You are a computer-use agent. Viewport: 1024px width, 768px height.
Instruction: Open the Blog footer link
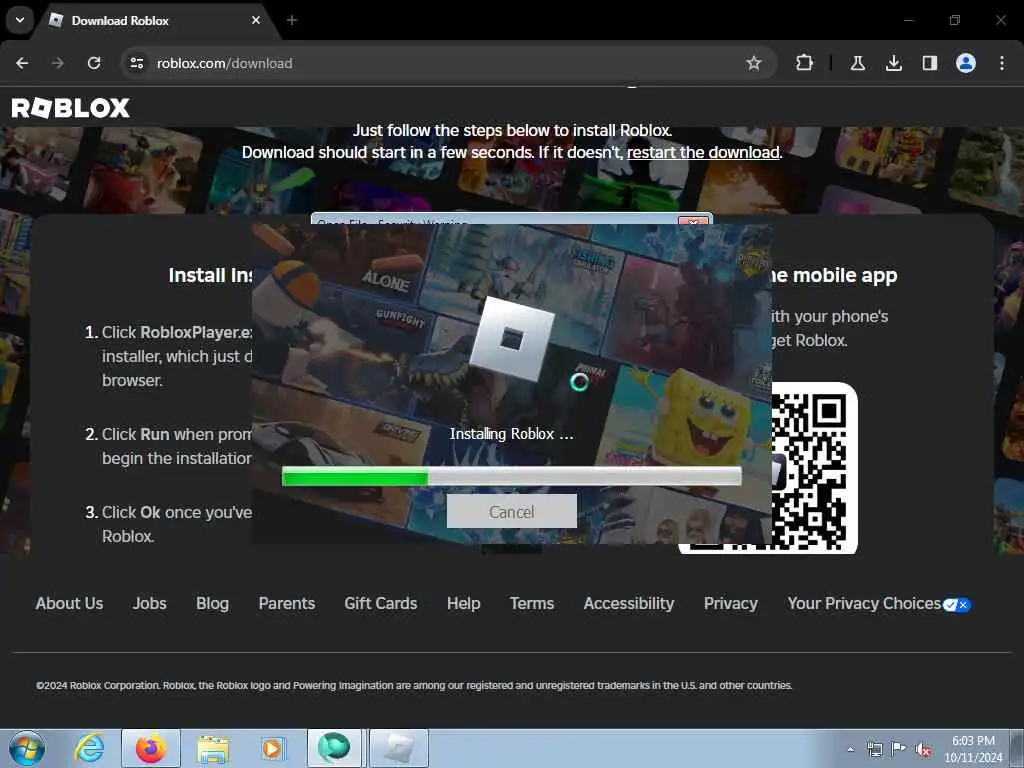[x=212, y=603]
